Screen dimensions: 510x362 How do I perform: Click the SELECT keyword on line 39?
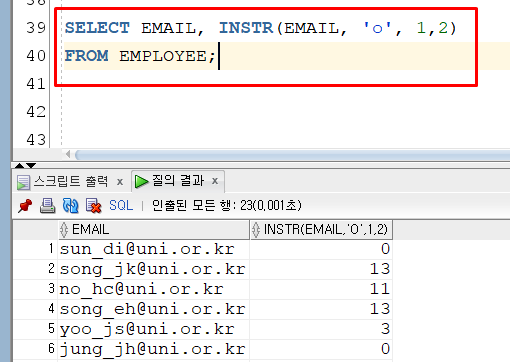click(97, 28)
